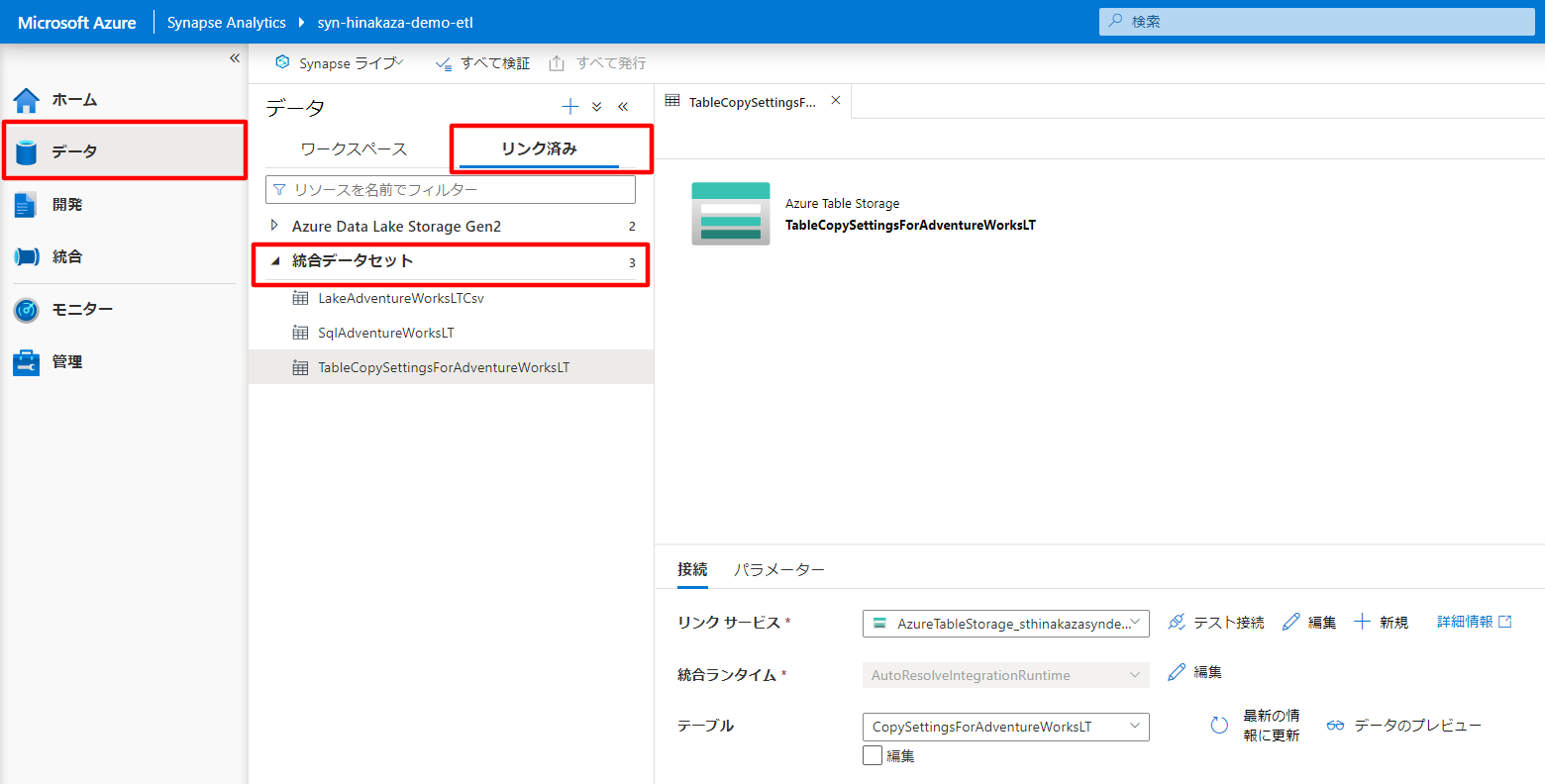The image size is (1545, 784).
Task: Click the publish all upload icon
Action: [x=557, y=63]
